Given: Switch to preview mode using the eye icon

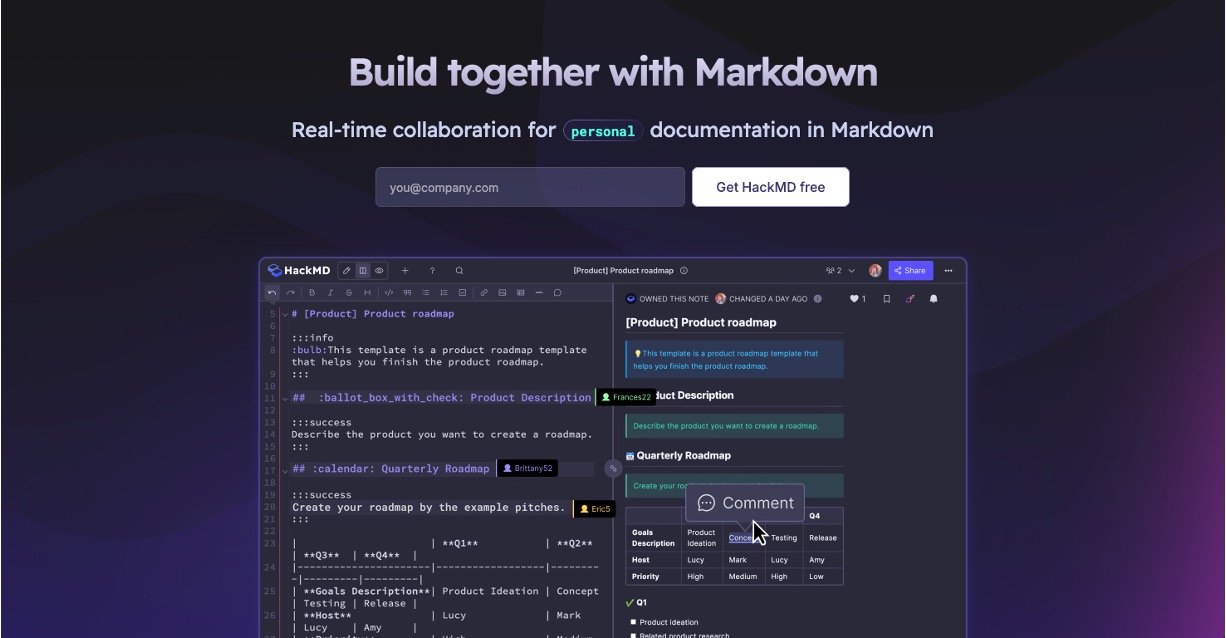Looking at the screenshot, I should [x=380, y=270].
